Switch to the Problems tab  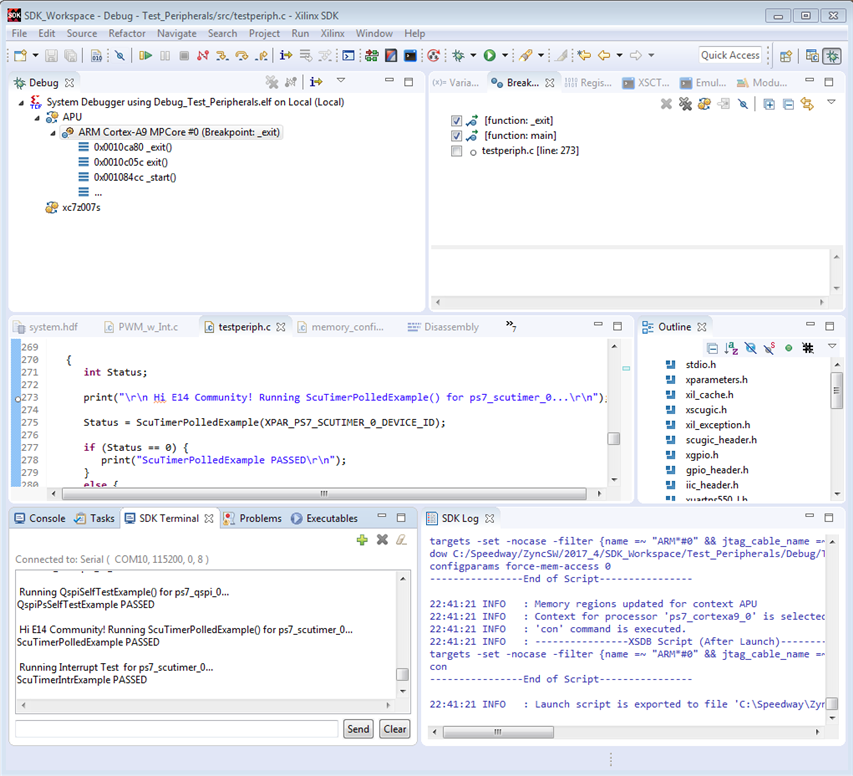pyautogui.click(x=253, y=519)
